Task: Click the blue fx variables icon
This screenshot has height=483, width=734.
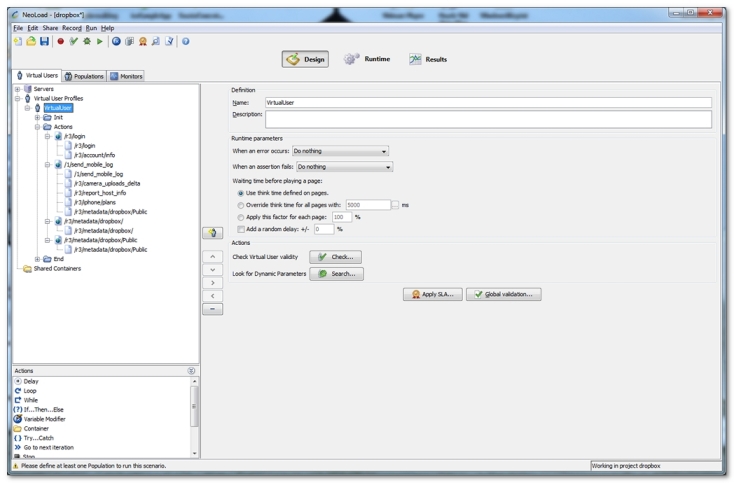Action: (116, 42)
